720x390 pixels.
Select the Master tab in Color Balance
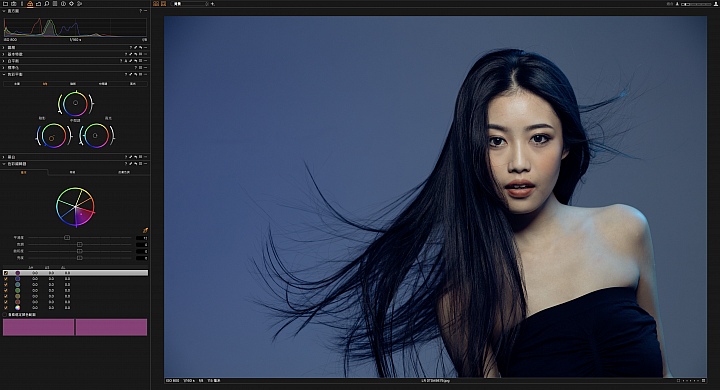pyautogui.click(x=17, y=84)
